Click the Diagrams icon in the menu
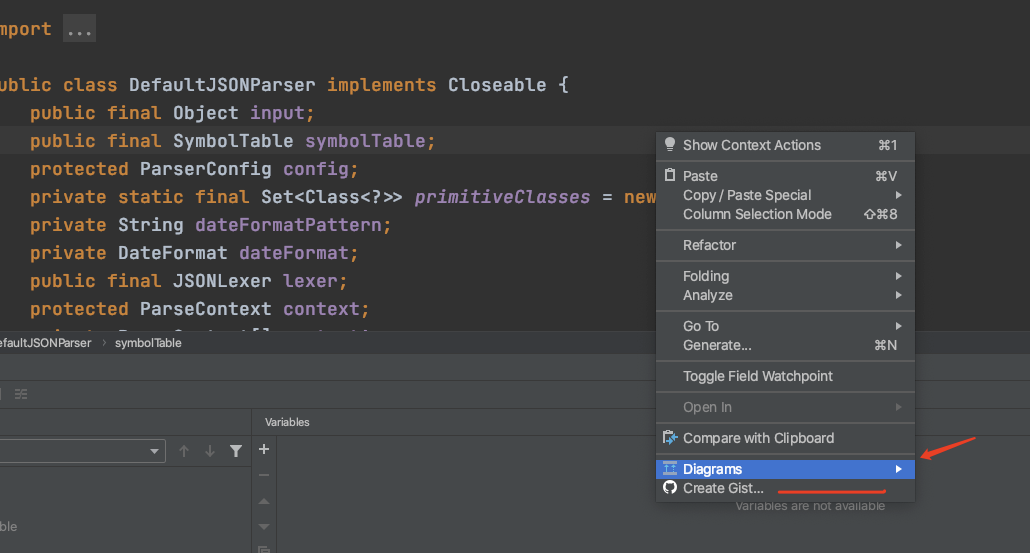The width and height of the screenshot is (1030, 553). click(x=669, y=468)
